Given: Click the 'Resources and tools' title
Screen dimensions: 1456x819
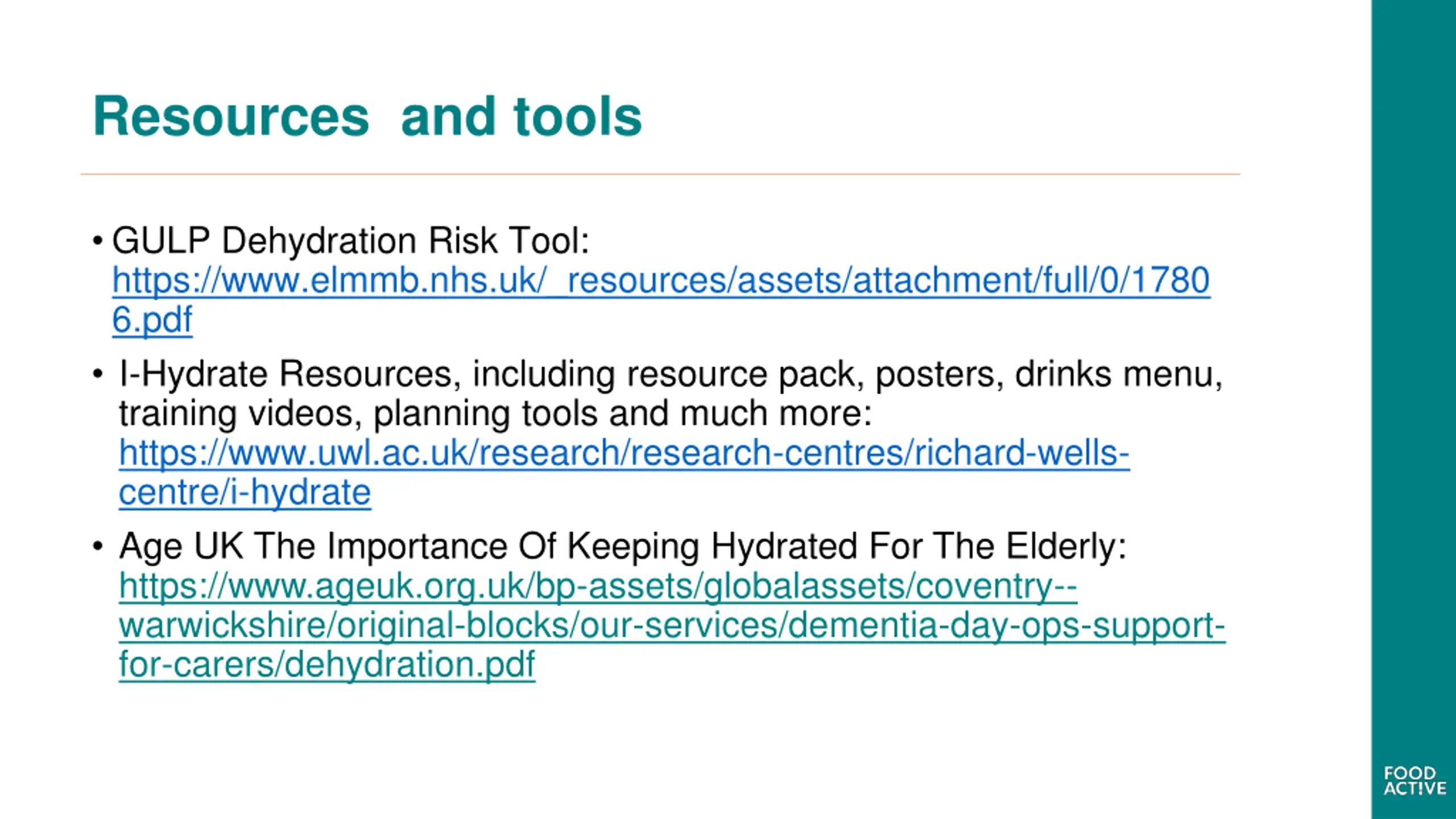Looking at the screenshot, I should pyautogui.click(x=367, y=117).
